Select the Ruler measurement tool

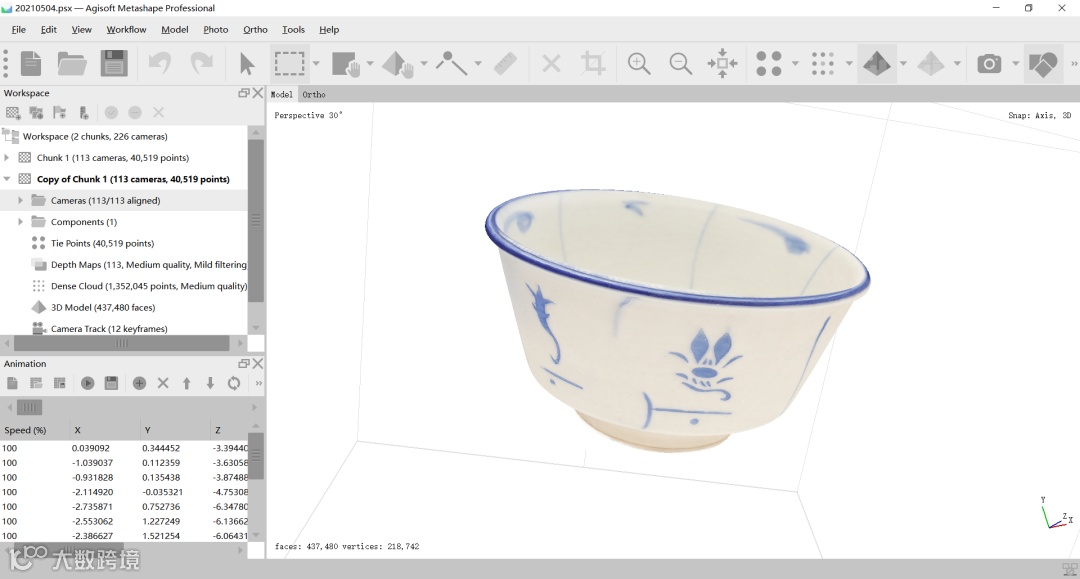tap(505, 63)
